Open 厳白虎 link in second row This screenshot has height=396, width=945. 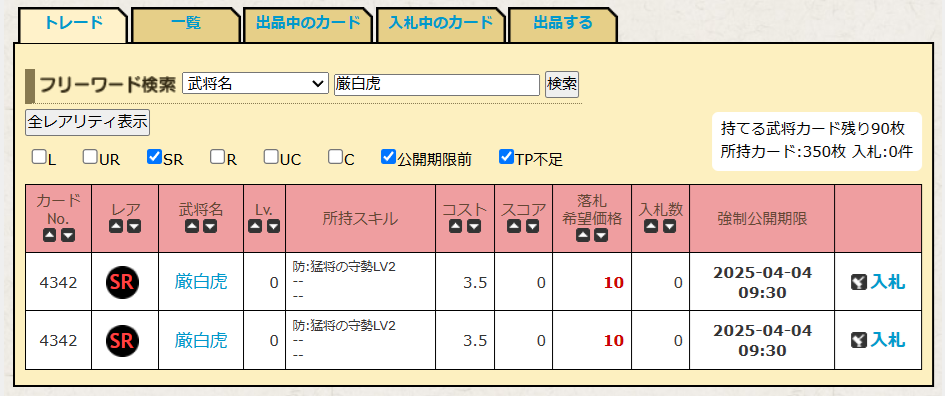pos(201,341)
